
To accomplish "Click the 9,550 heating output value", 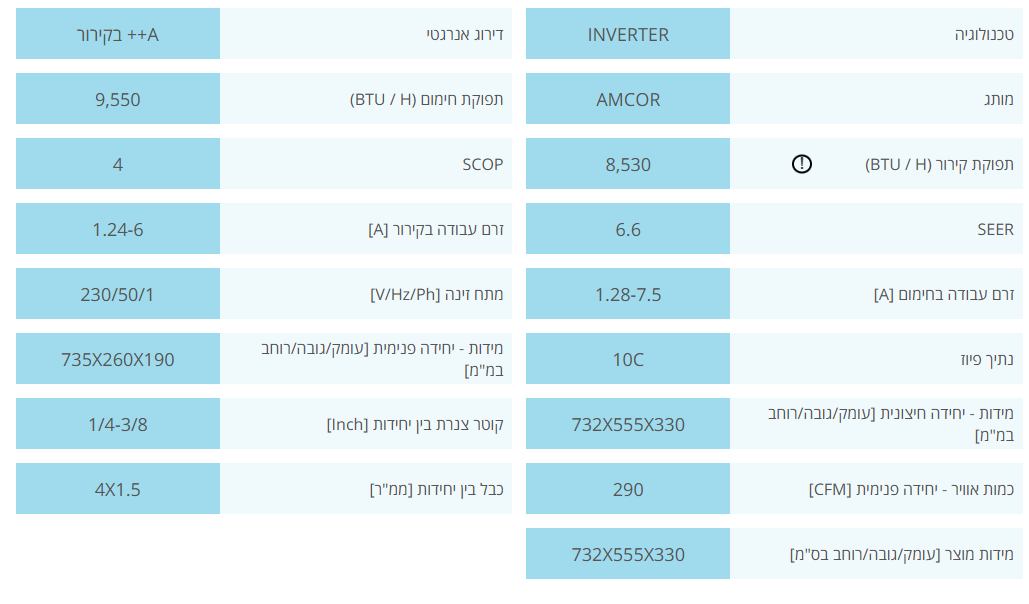I will [117, 98].
